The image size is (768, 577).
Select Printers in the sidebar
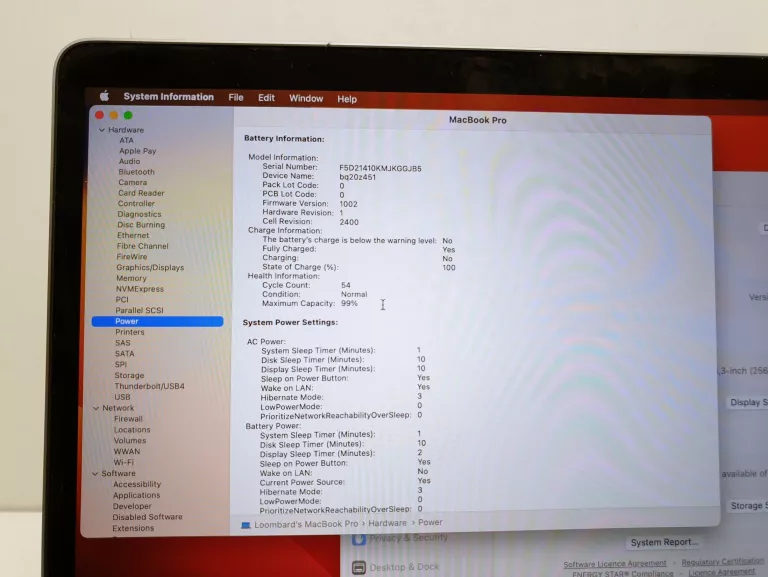pyautogui.click(x=130, y=332)
